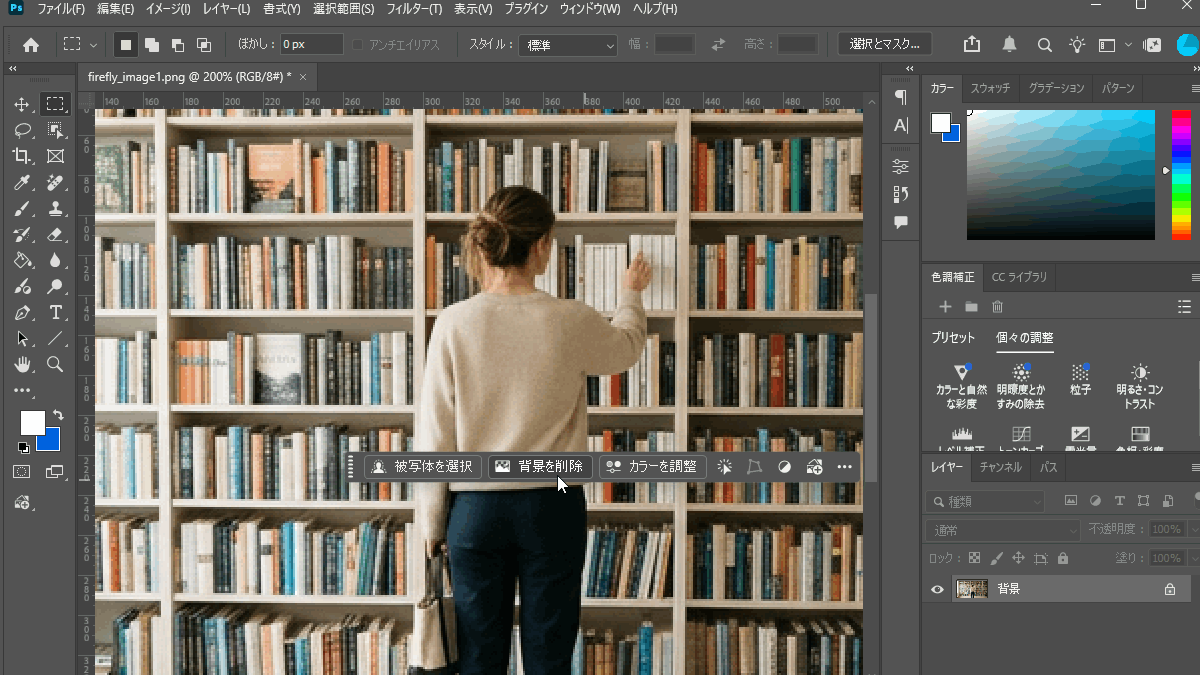This screenshot has height=675, width=1200.
Task: Reset default foreground and background colors
Action: point(23,447)
